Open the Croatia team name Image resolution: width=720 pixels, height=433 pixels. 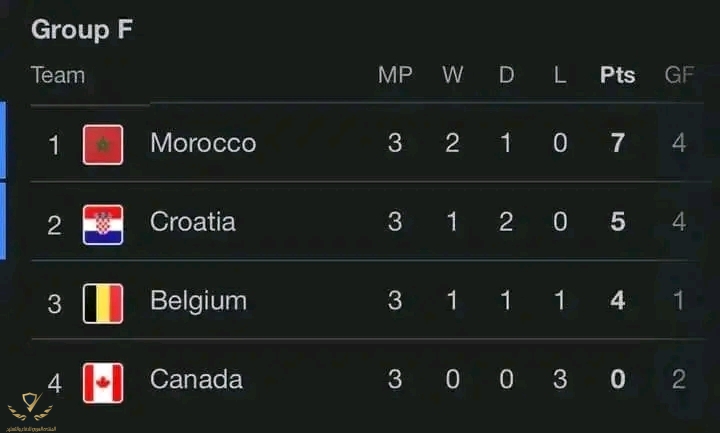click(192, 222)
